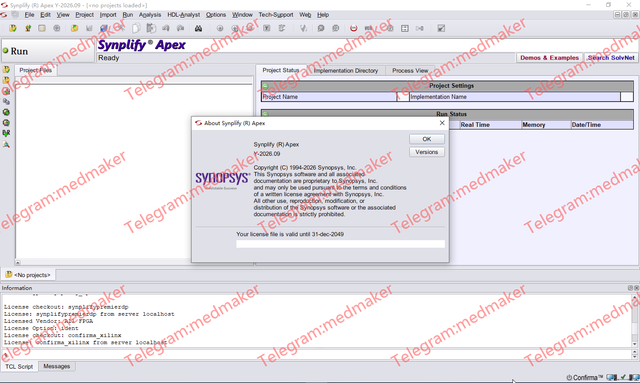Screen dimensions: 640x383
Task: Open the Analysis menu
Action: (150, 15)
